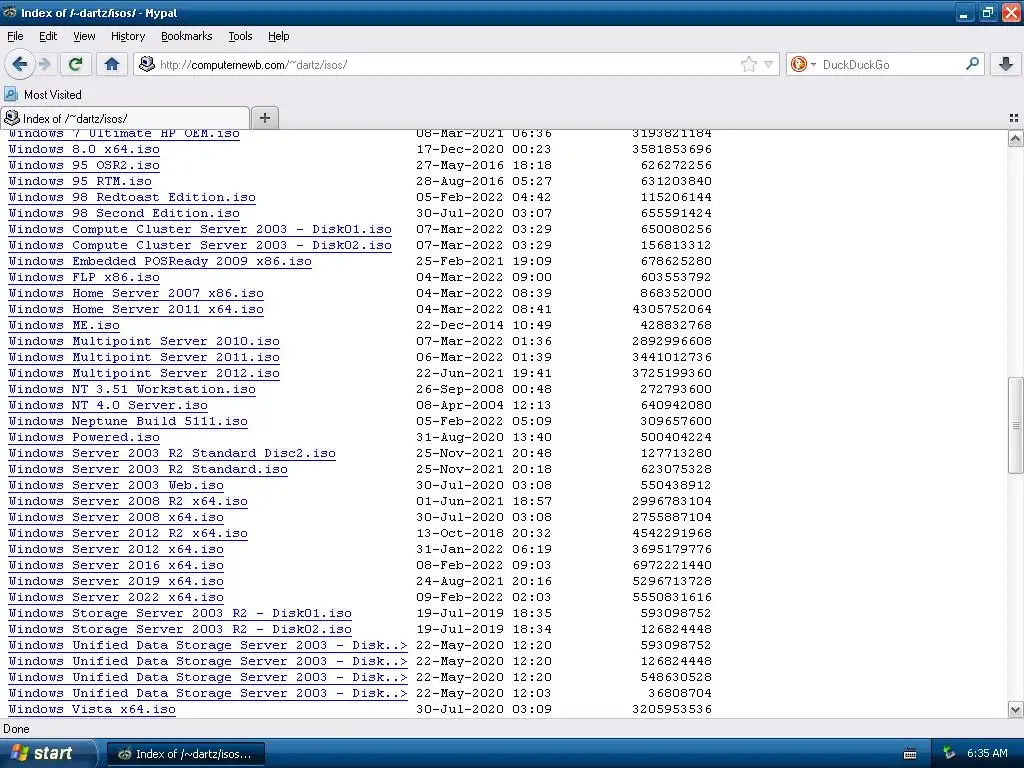The width and height of the screenshot is (1024, 768).
Task: Open the Windows 95 RTM.iso link
Action: click(80, 182)
